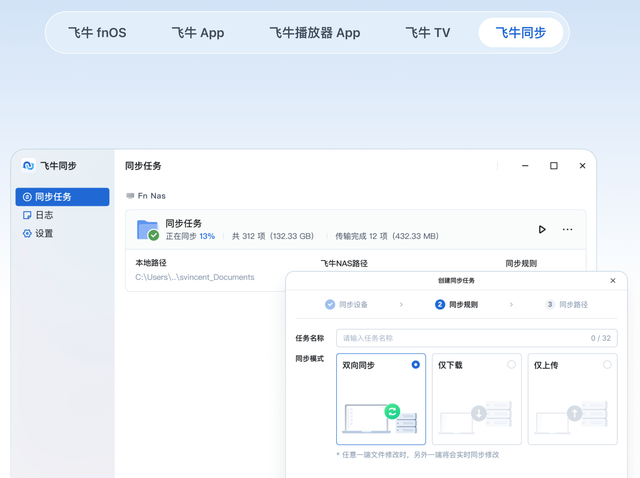Go to the 同步路径 wizard step

pos(567,304)
